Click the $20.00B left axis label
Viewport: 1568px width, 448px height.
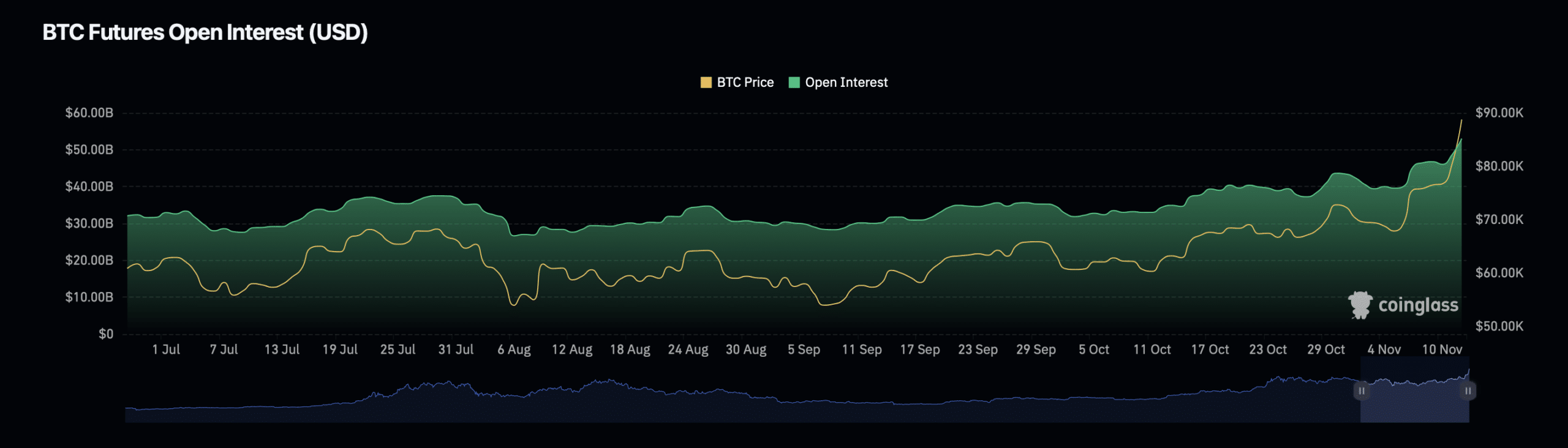pos(89,260)
